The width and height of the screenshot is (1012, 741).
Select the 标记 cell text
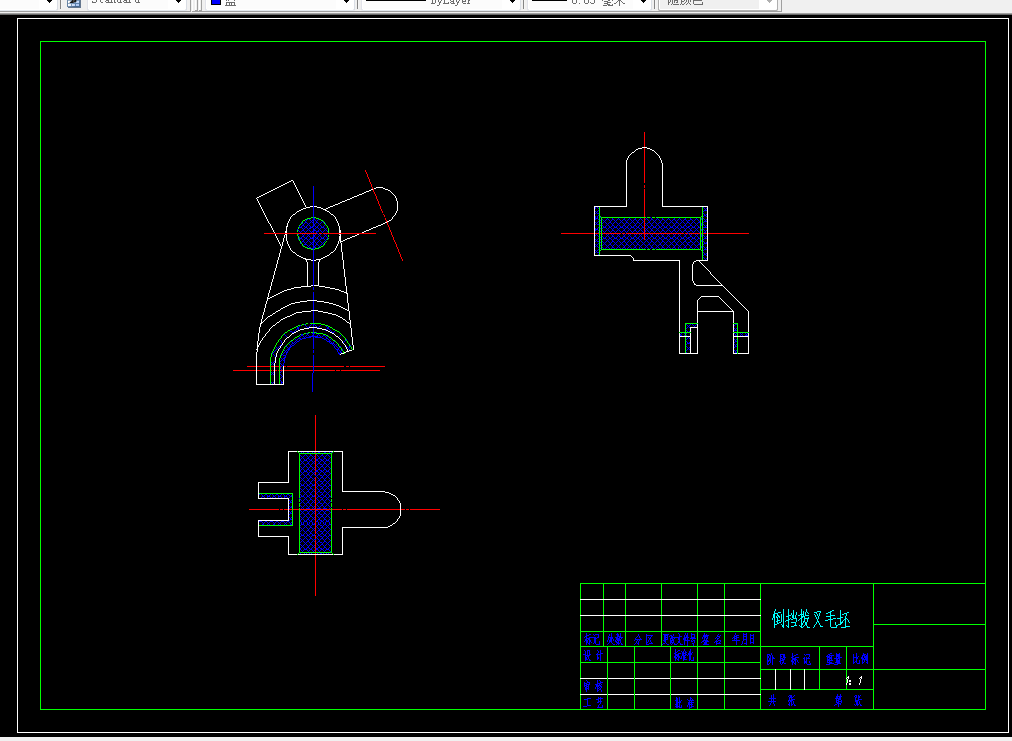click(592, 640)
